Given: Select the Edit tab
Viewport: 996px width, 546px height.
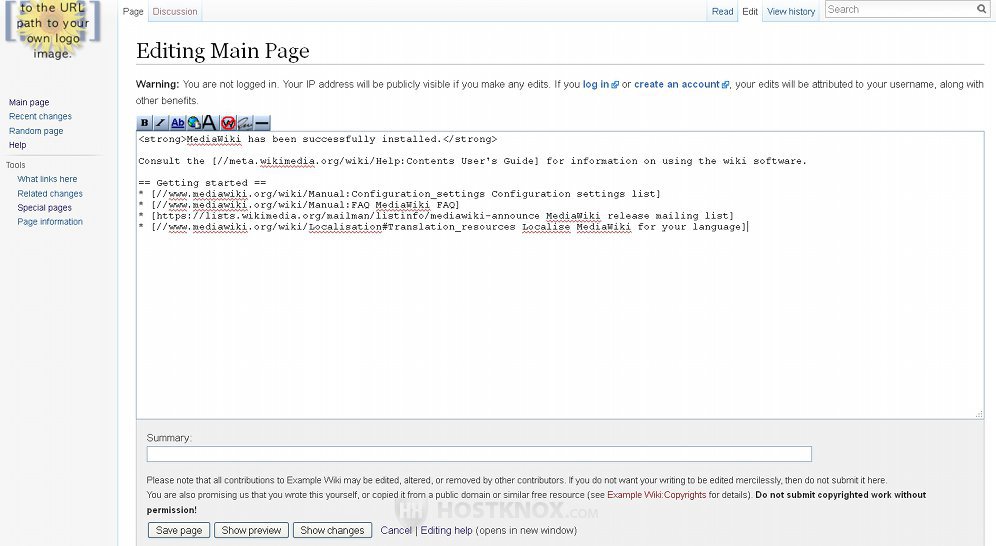Looking at the screenshot, I should pyautogui.click(x=750, y=11).
